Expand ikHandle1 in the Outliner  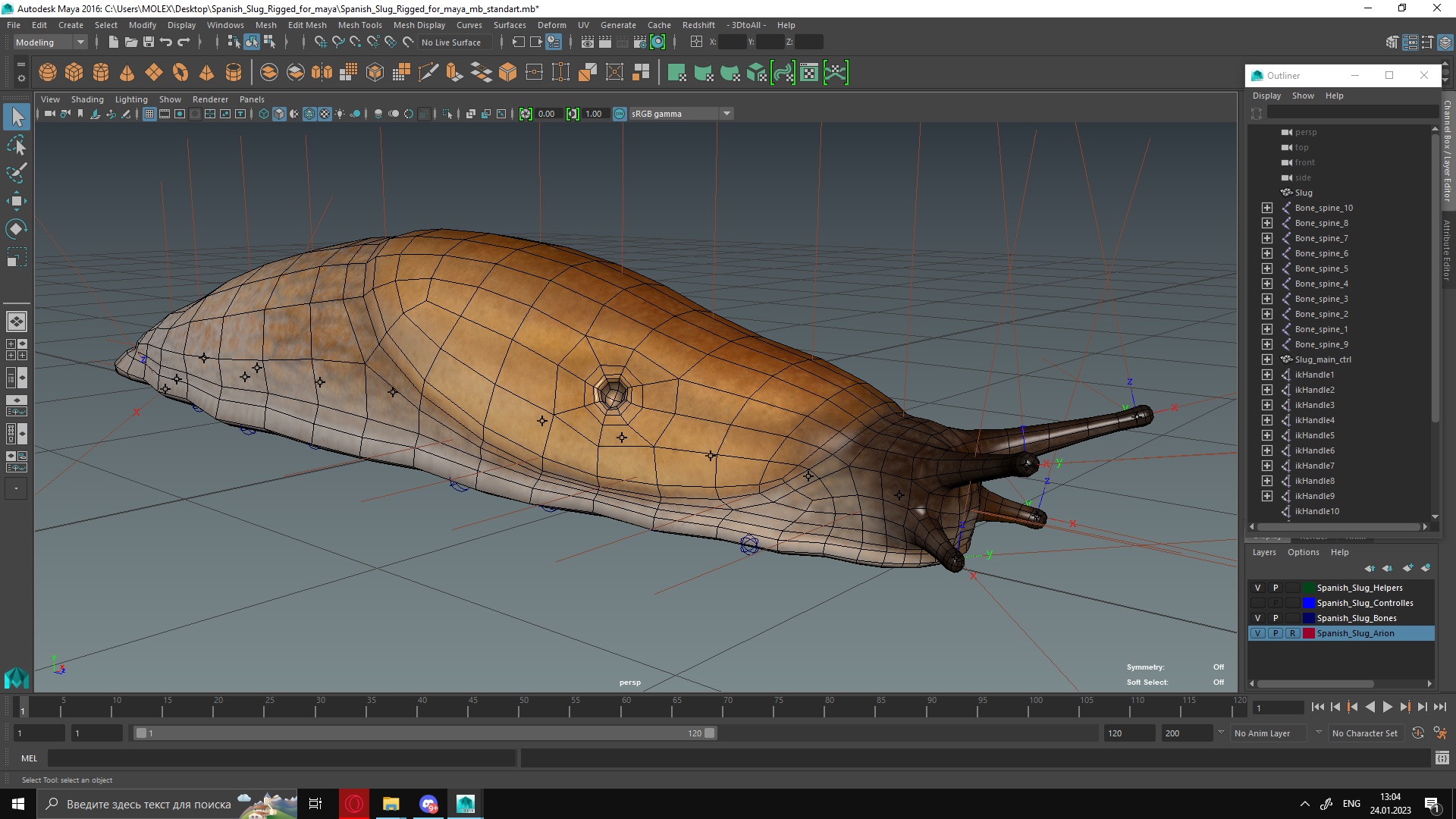[1266, 375]
